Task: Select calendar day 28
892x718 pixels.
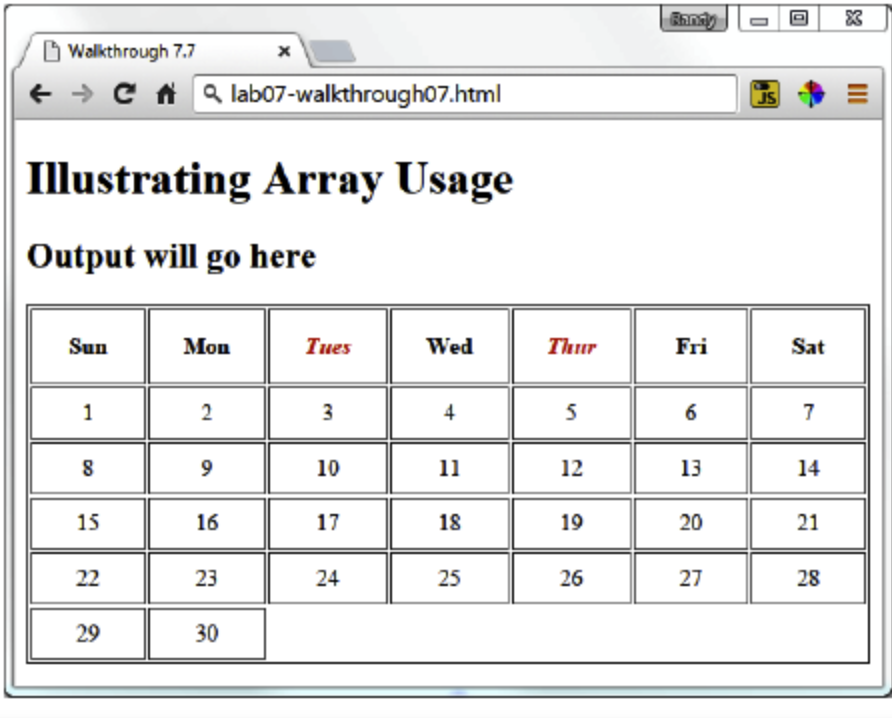Action: [808, 578]
